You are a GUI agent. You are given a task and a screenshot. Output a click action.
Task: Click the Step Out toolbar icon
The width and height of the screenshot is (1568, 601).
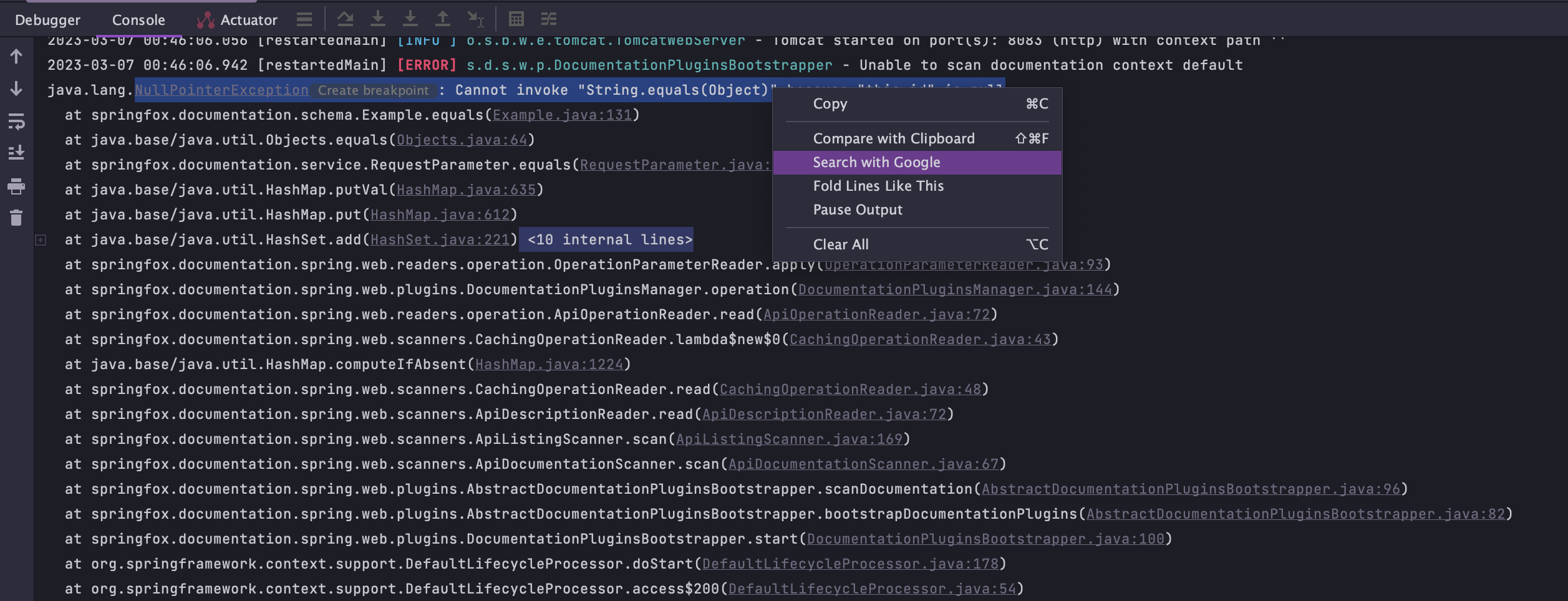pyautogui.click(x=443, y=19)
